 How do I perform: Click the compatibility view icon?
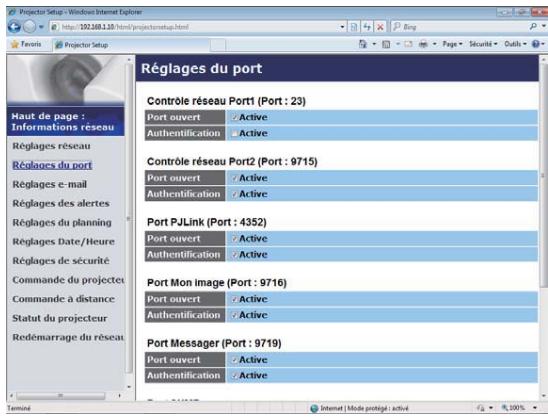[354, 27]
